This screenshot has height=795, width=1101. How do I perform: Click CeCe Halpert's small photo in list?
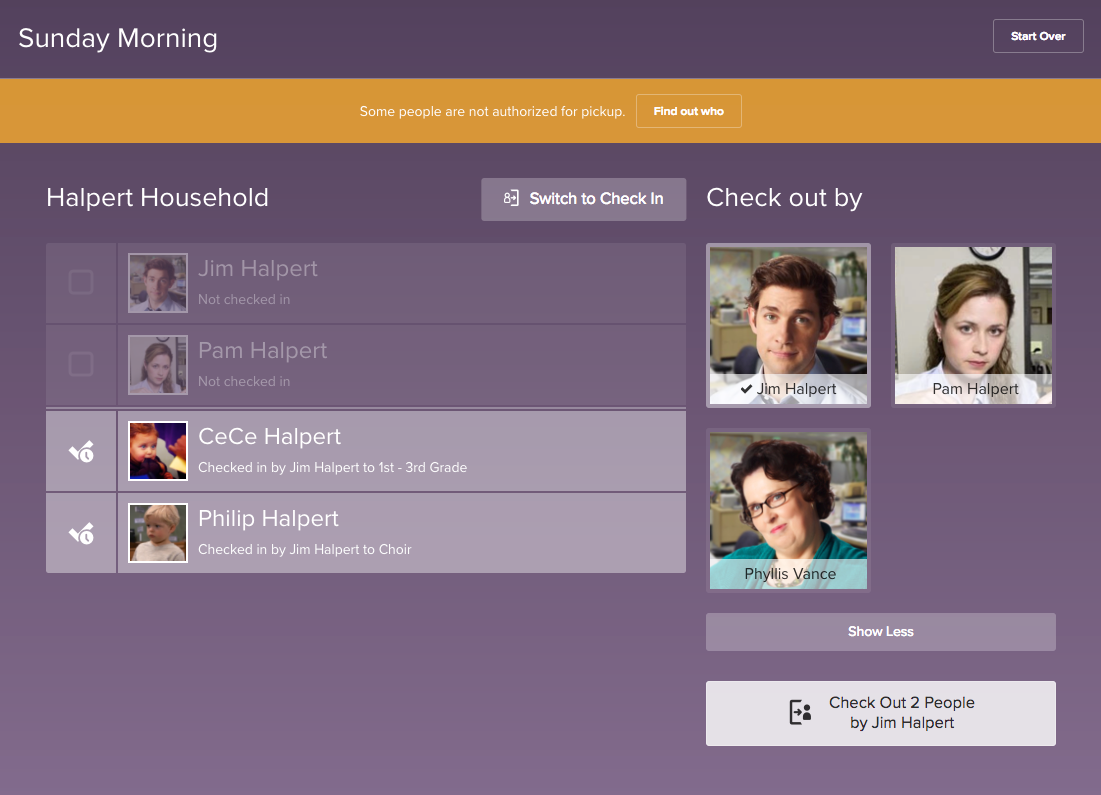[158, 451]
